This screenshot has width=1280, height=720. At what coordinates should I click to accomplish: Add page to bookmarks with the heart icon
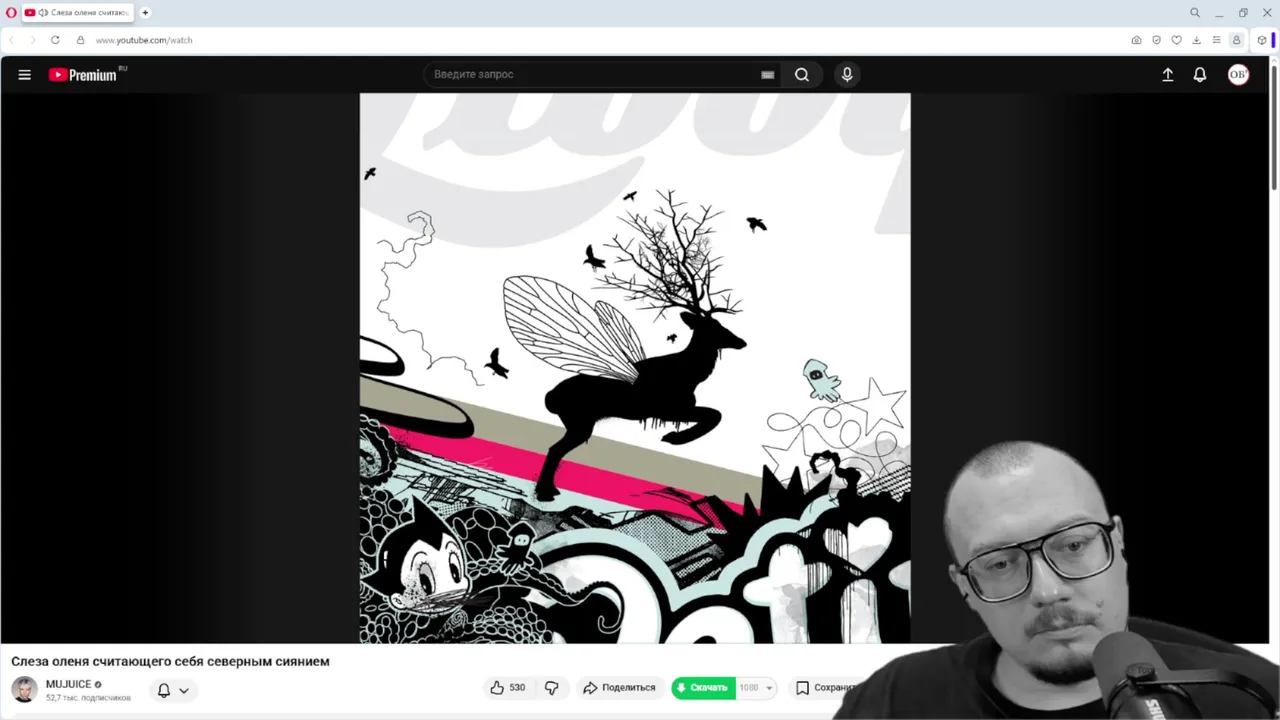(1176, 40)
